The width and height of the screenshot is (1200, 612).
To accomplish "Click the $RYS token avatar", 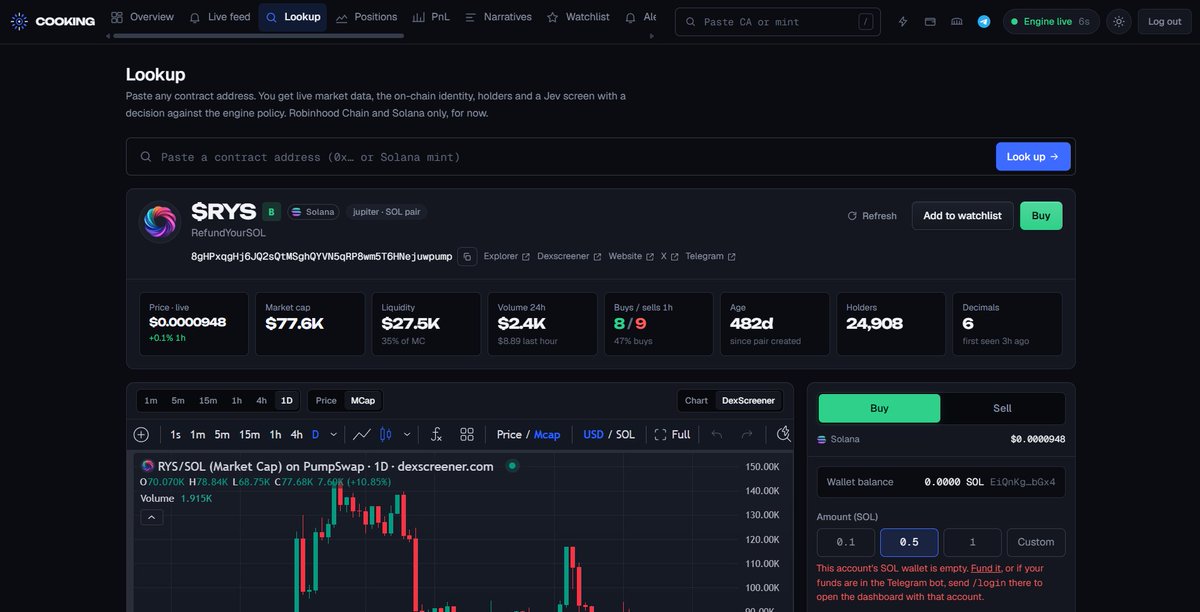I will point(159,221).
